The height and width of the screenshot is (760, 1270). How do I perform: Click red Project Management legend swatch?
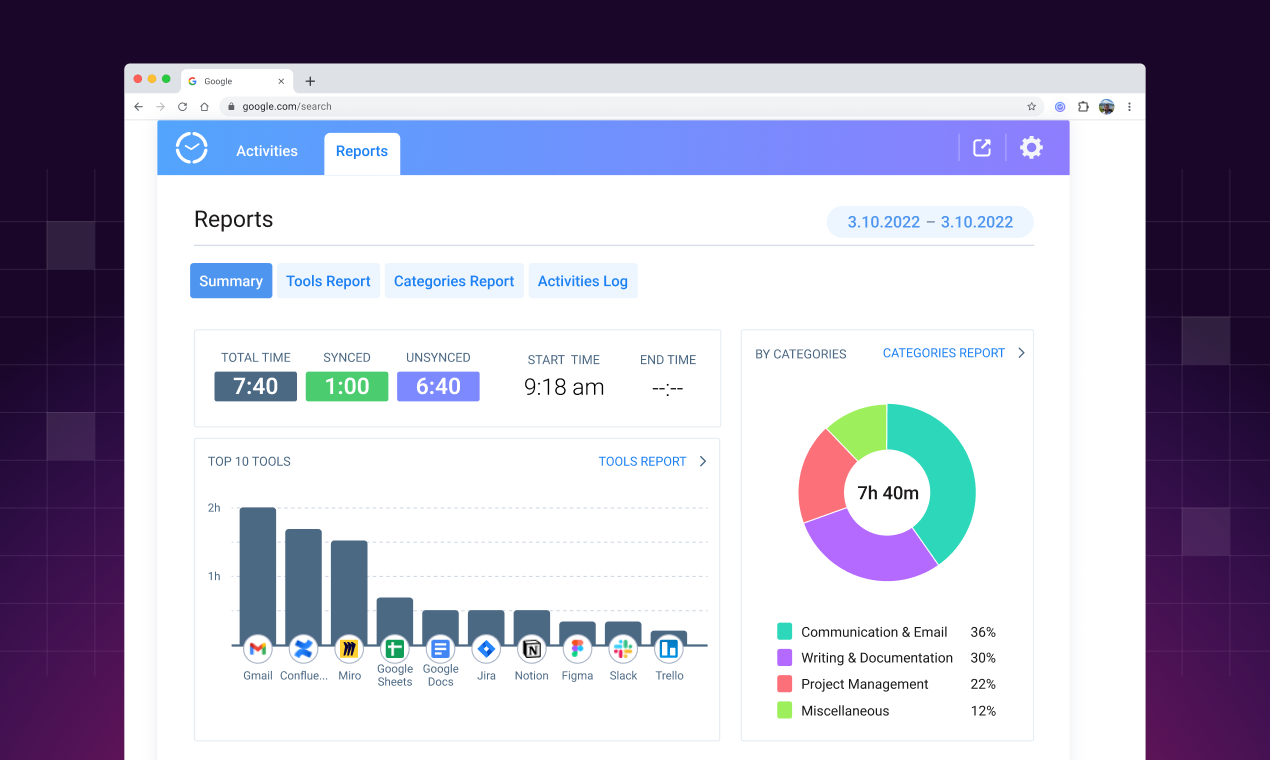pos(785,684)
